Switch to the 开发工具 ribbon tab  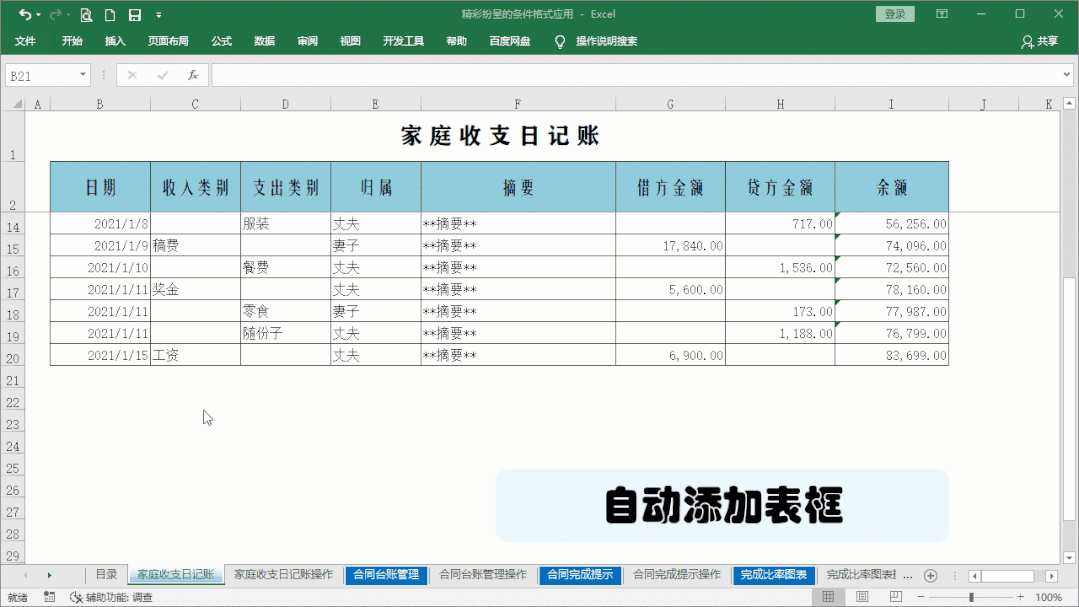[403, 41]
